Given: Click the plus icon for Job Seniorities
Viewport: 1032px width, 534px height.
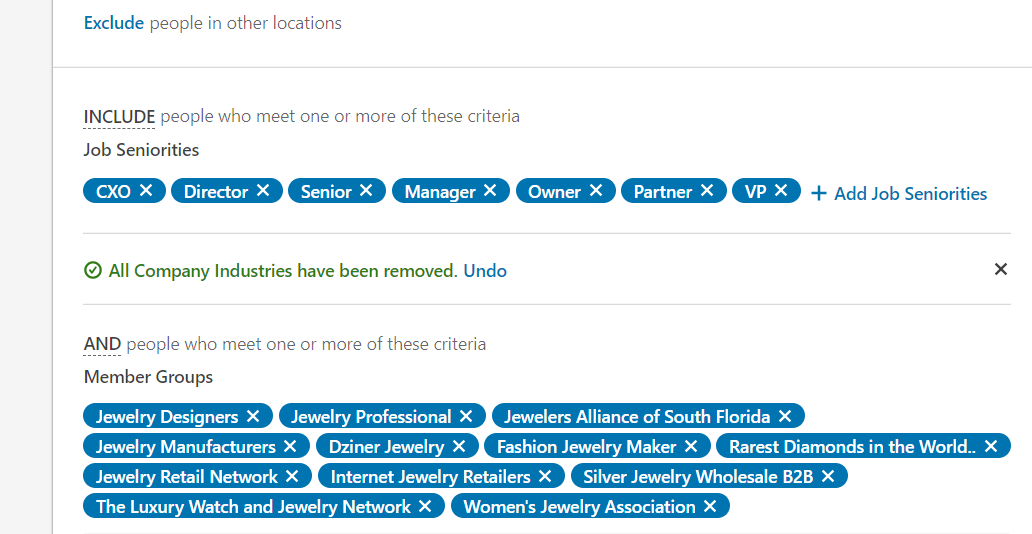Looking at the screenshot, I should click(818, 193).
